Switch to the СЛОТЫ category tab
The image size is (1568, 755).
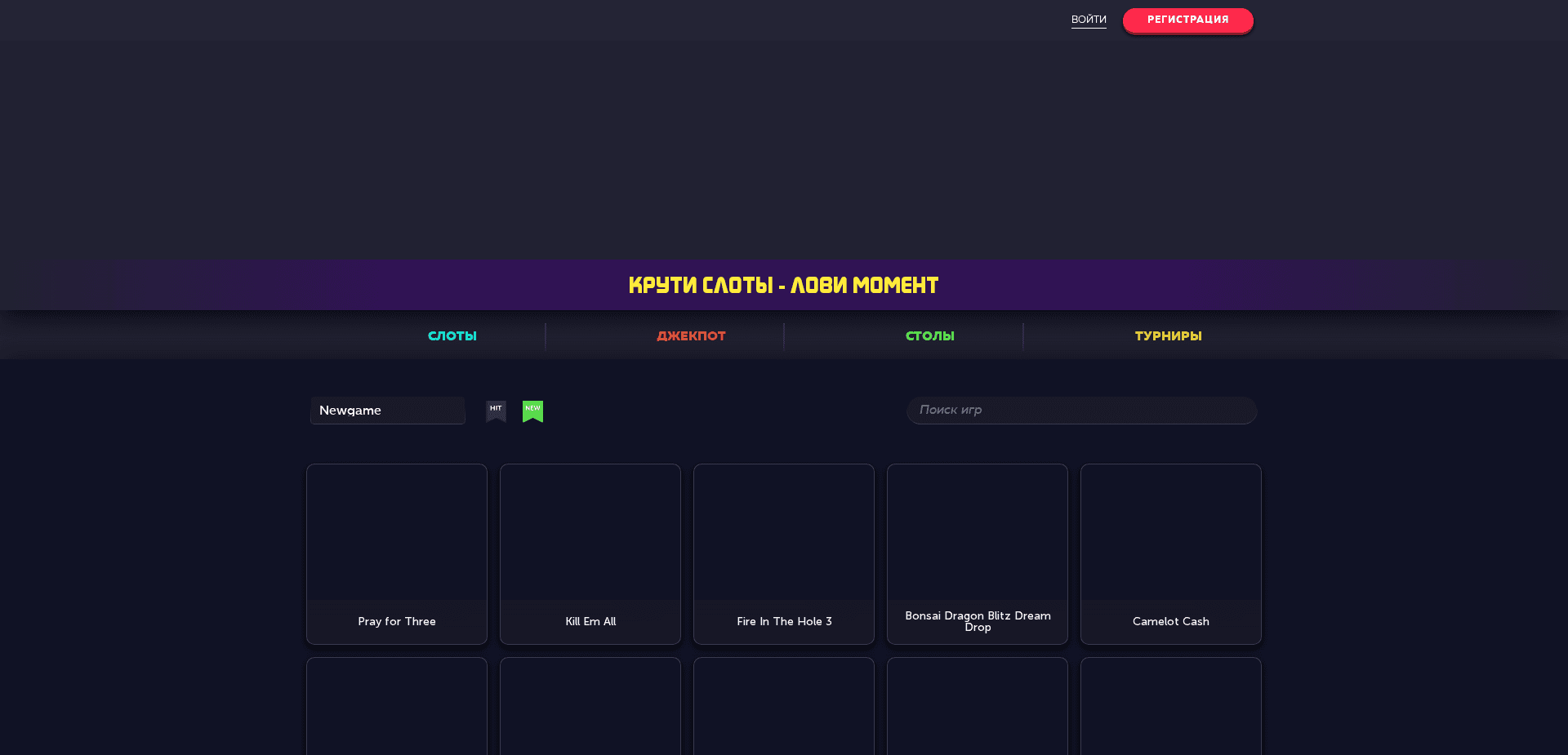coord(452,335)
